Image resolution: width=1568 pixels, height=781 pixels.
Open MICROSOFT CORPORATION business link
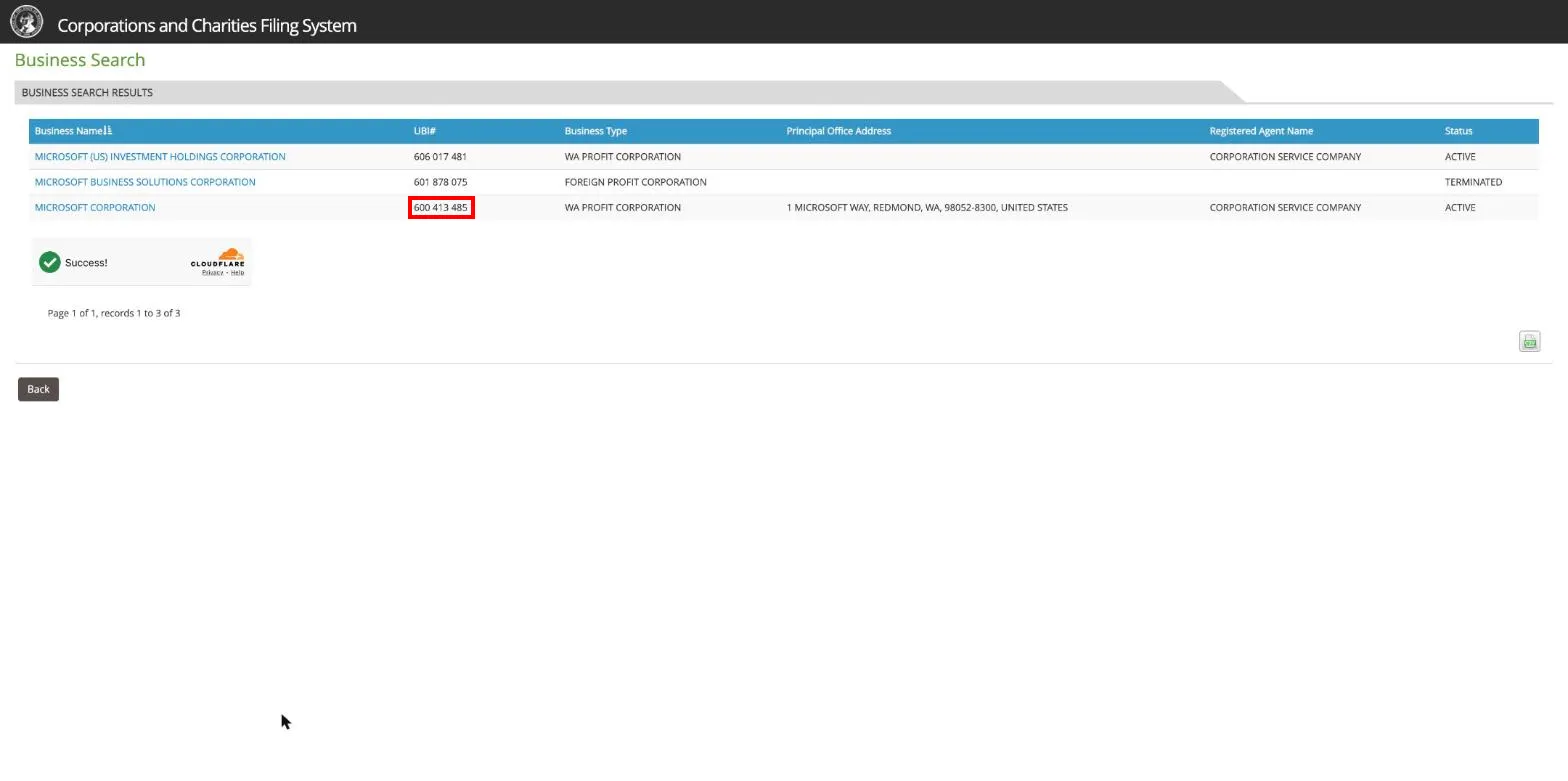pos(95,208)
